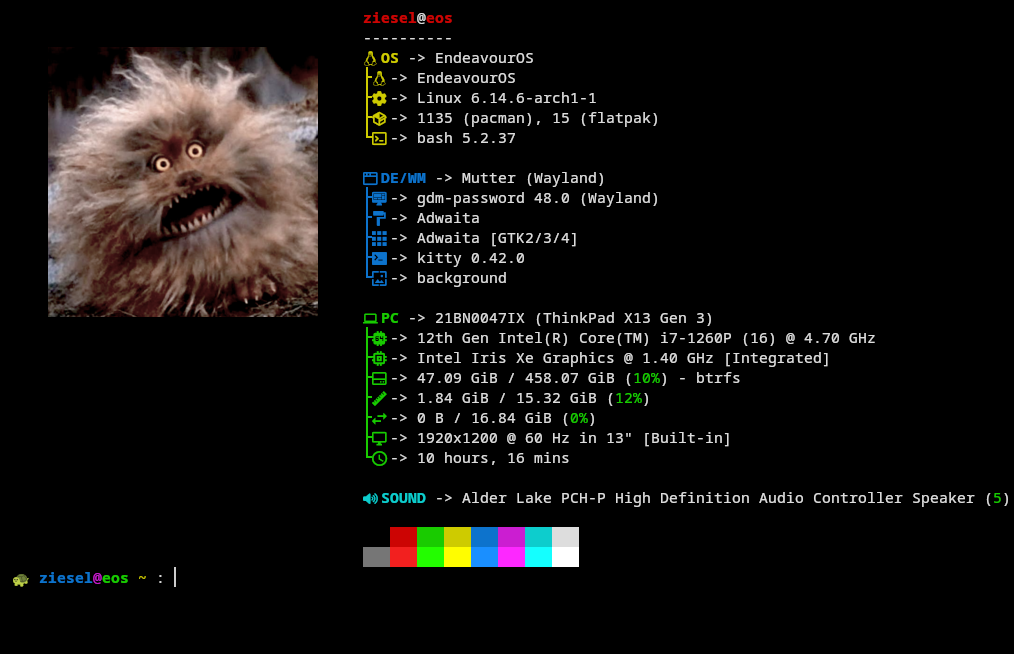Click the window icon beside DE/WM heading
Viewport: 1014px width, 654px height.
pyautogui.click(x=370, y=179)
